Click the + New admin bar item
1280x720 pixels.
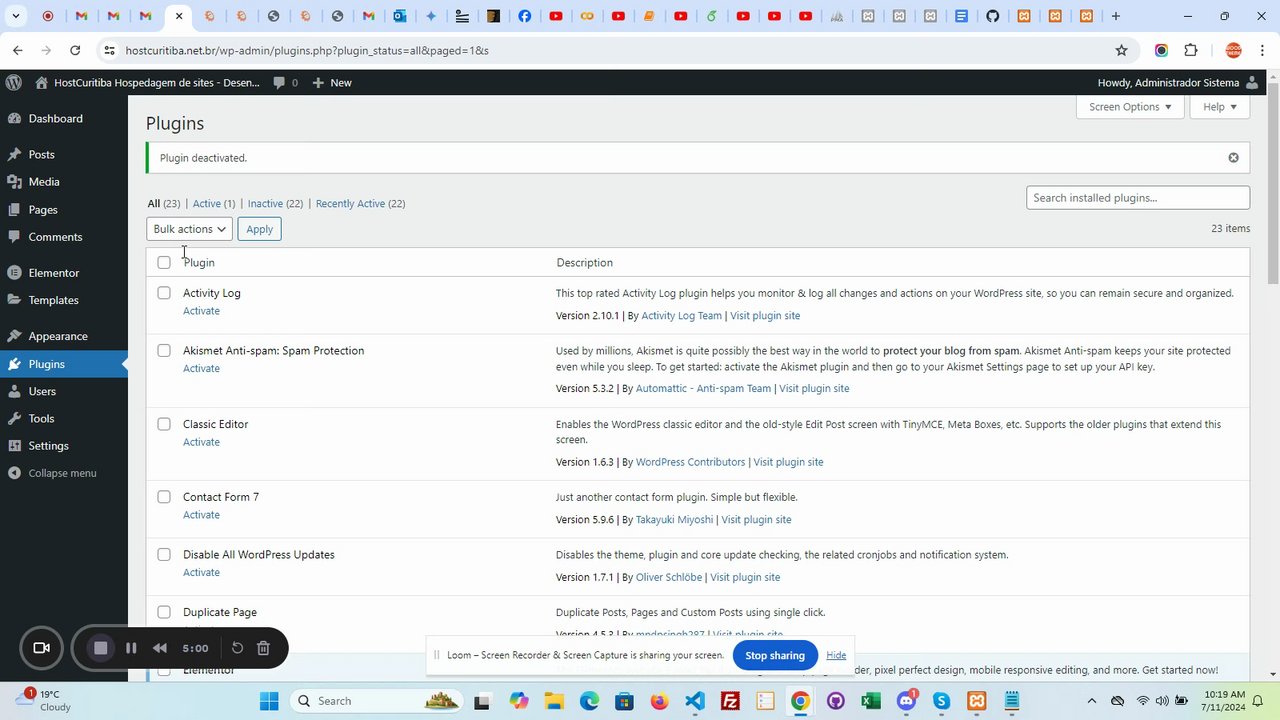coord(332,82)
